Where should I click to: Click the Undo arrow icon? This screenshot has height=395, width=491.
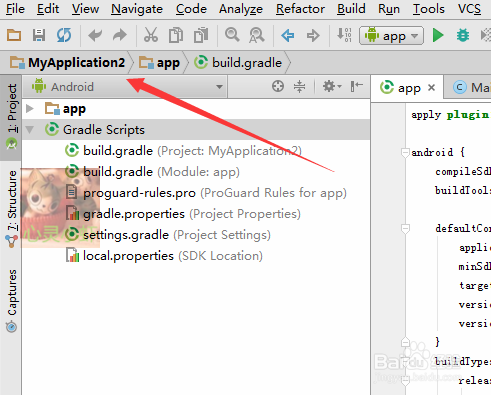point(95,35)
